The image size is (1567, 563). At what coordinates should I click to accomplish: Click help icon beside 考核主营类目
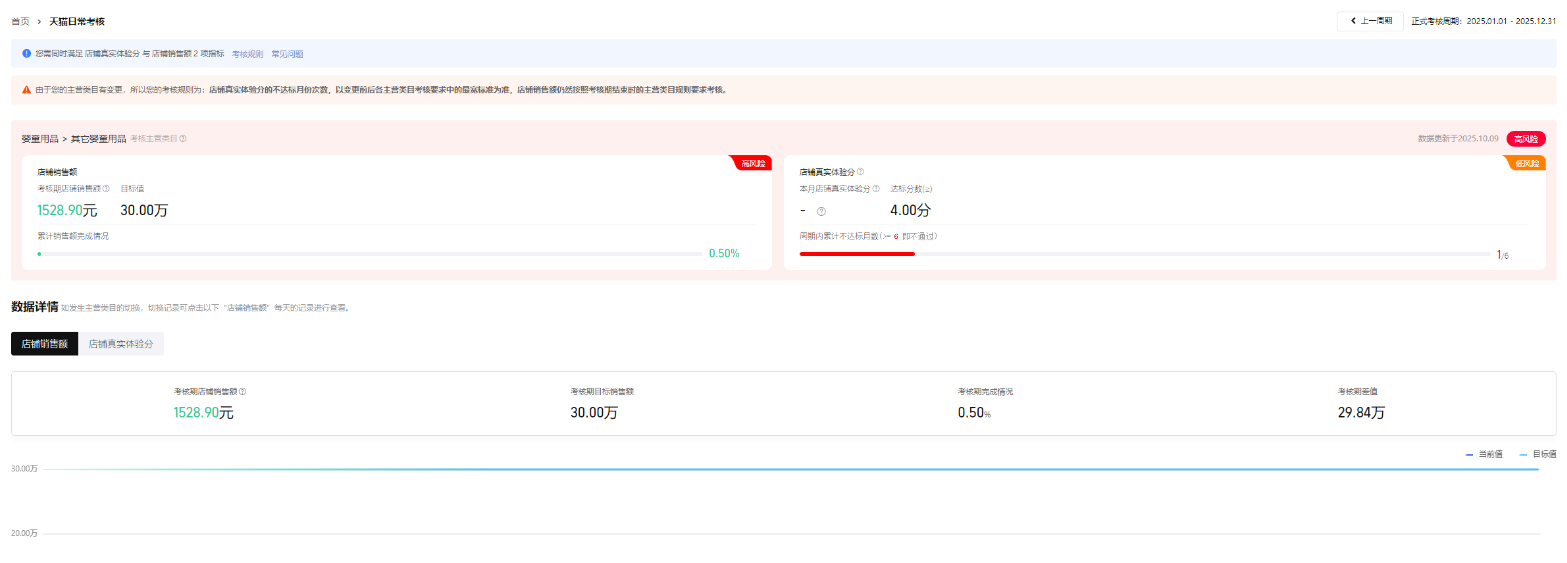(x=183, y=139)
